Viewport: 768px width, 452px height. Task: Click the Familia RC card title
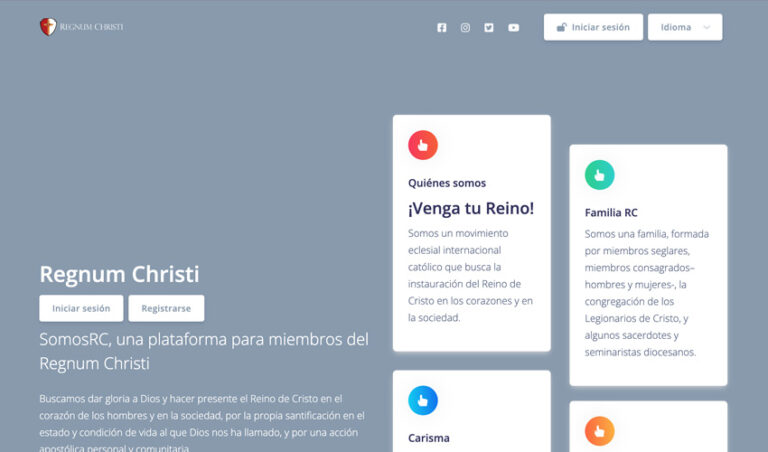point(611,213)
